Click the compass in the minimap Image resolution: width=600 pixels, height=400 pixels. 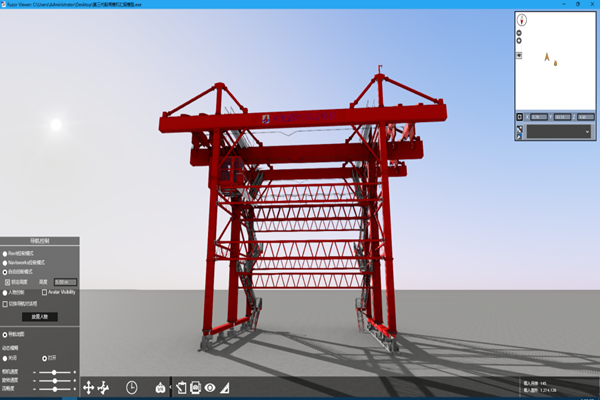pyautogui.click(x=522, y=19)
